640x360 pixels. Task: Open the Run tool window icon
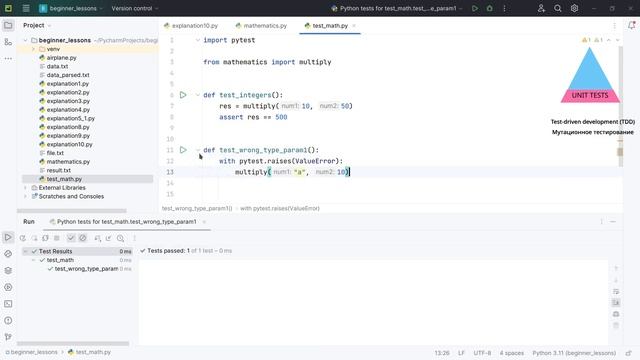tap(8, 237)
